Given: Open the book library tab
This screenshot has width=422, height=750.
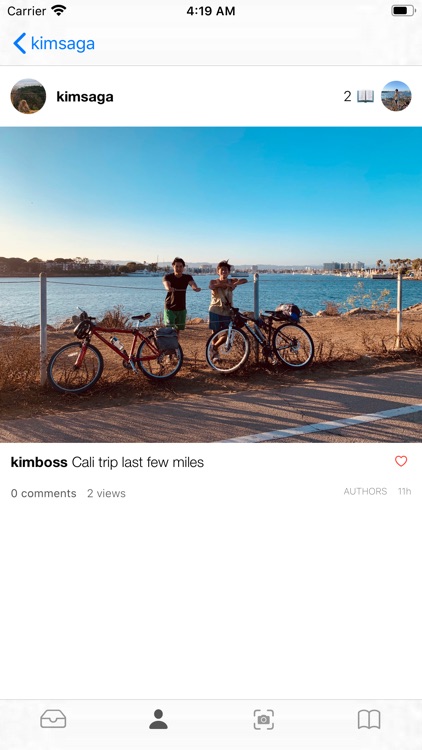Looking at the screenshot, I should click(x=369, y=719).
